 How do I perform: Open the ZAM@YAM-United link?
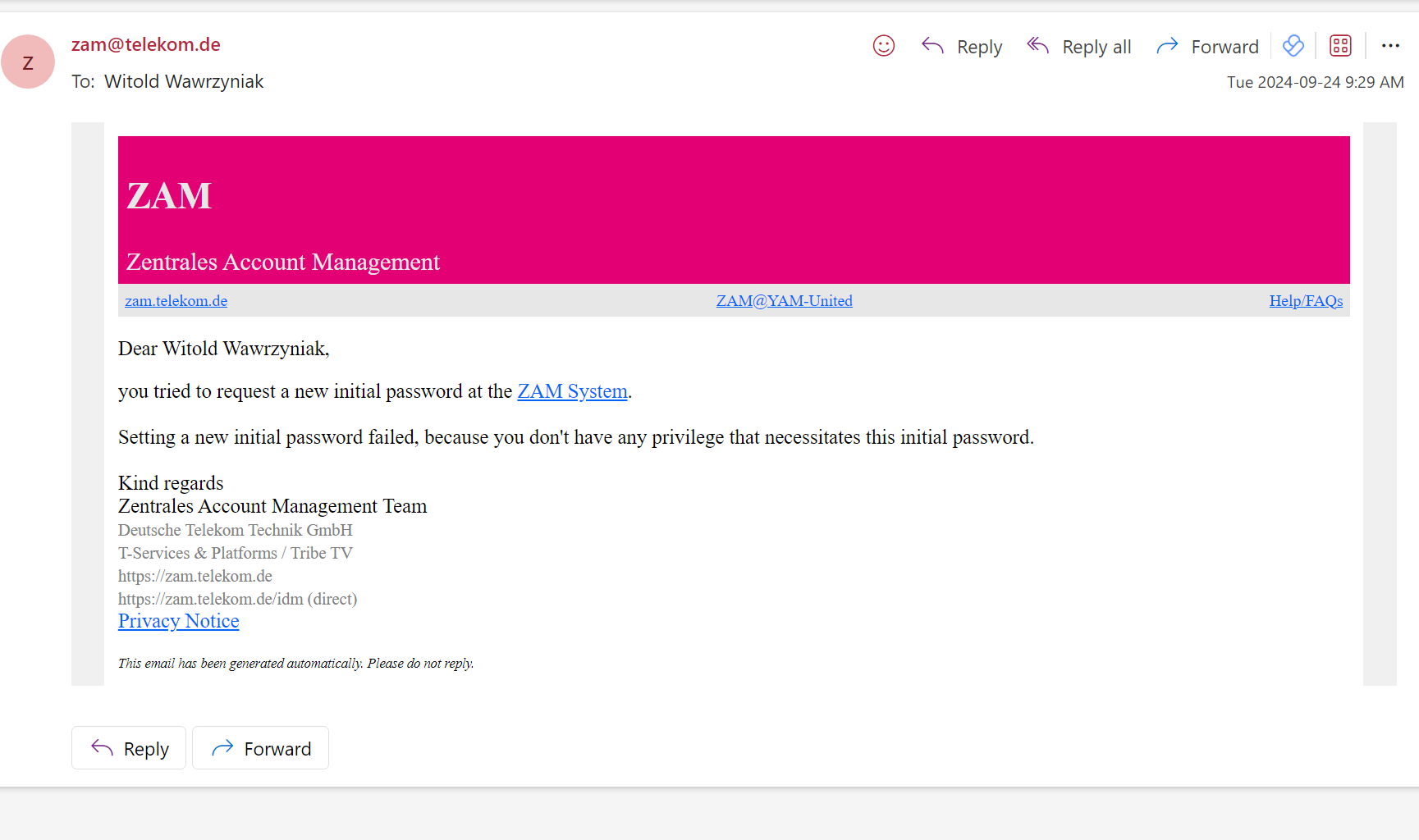pyautogui.click(x=784, y=301)
